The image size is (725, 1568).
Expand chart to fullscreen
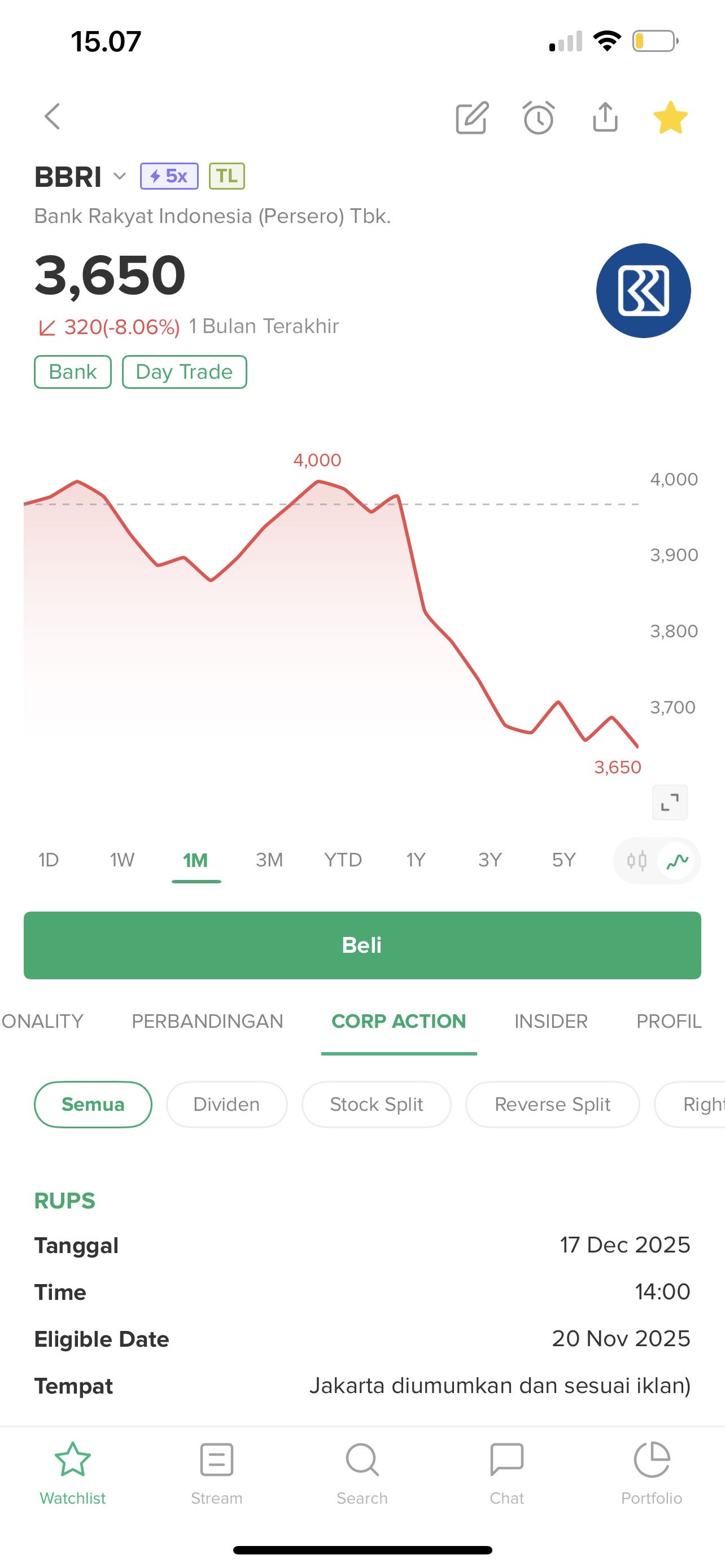670,802
